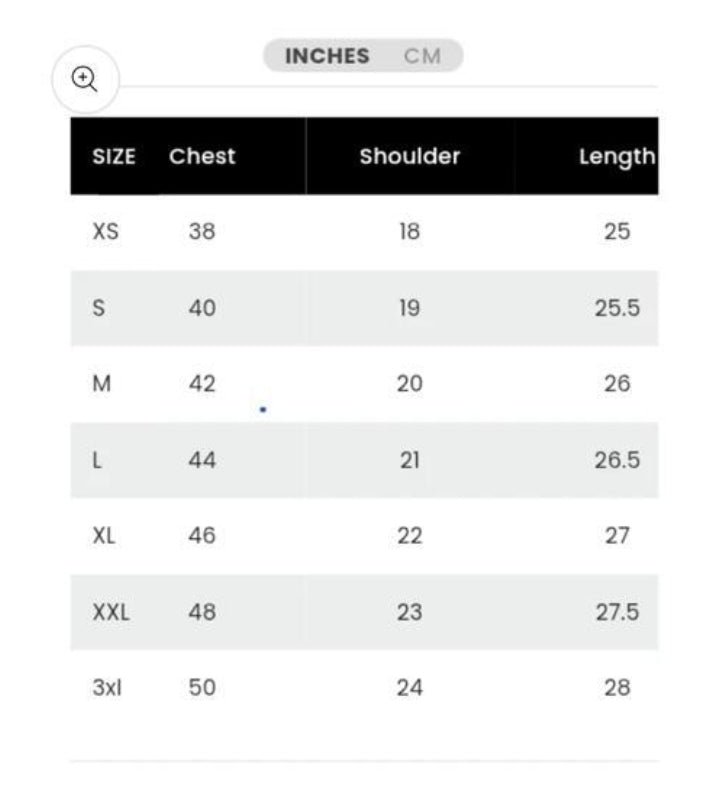
Task: Select the XXL size row label
Action: click(111, 612)
